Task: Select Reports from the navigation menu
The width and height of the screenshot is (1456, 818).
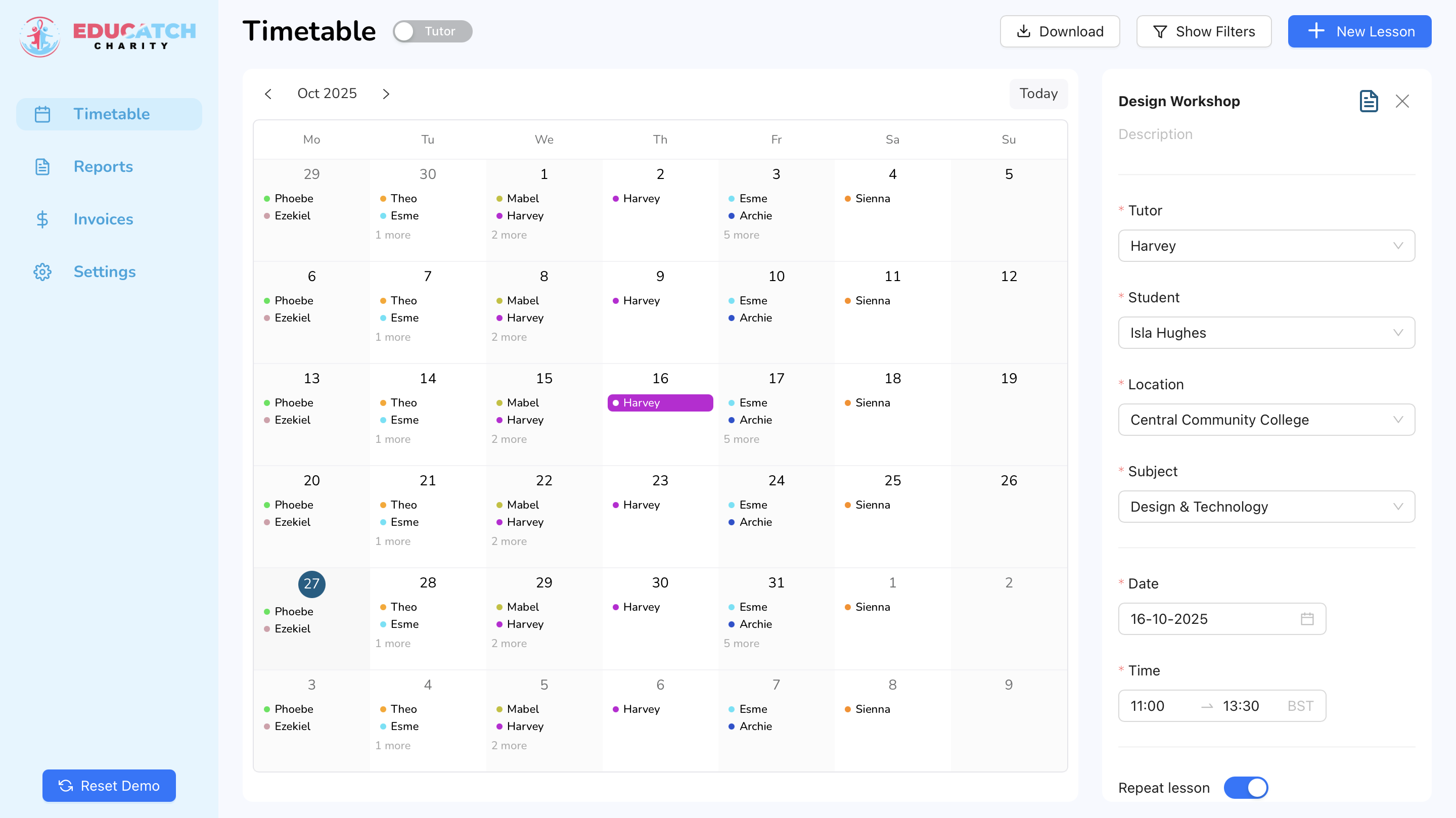Action: 103,166
